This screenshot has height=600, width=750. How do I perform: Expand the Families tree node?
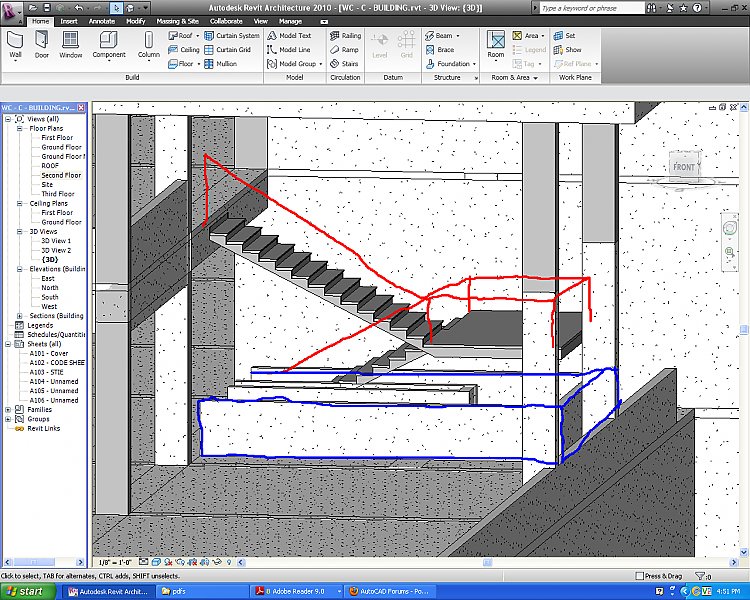point(8,410)
